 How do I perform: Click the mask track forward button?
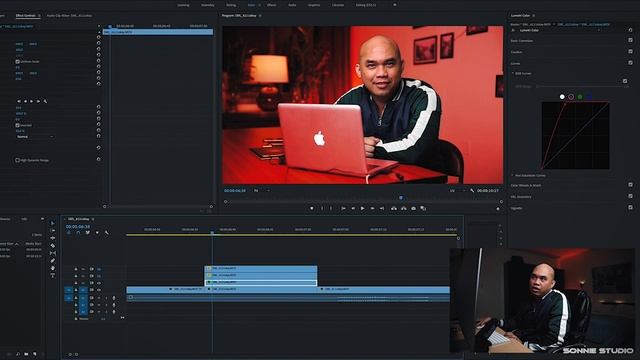31,101
